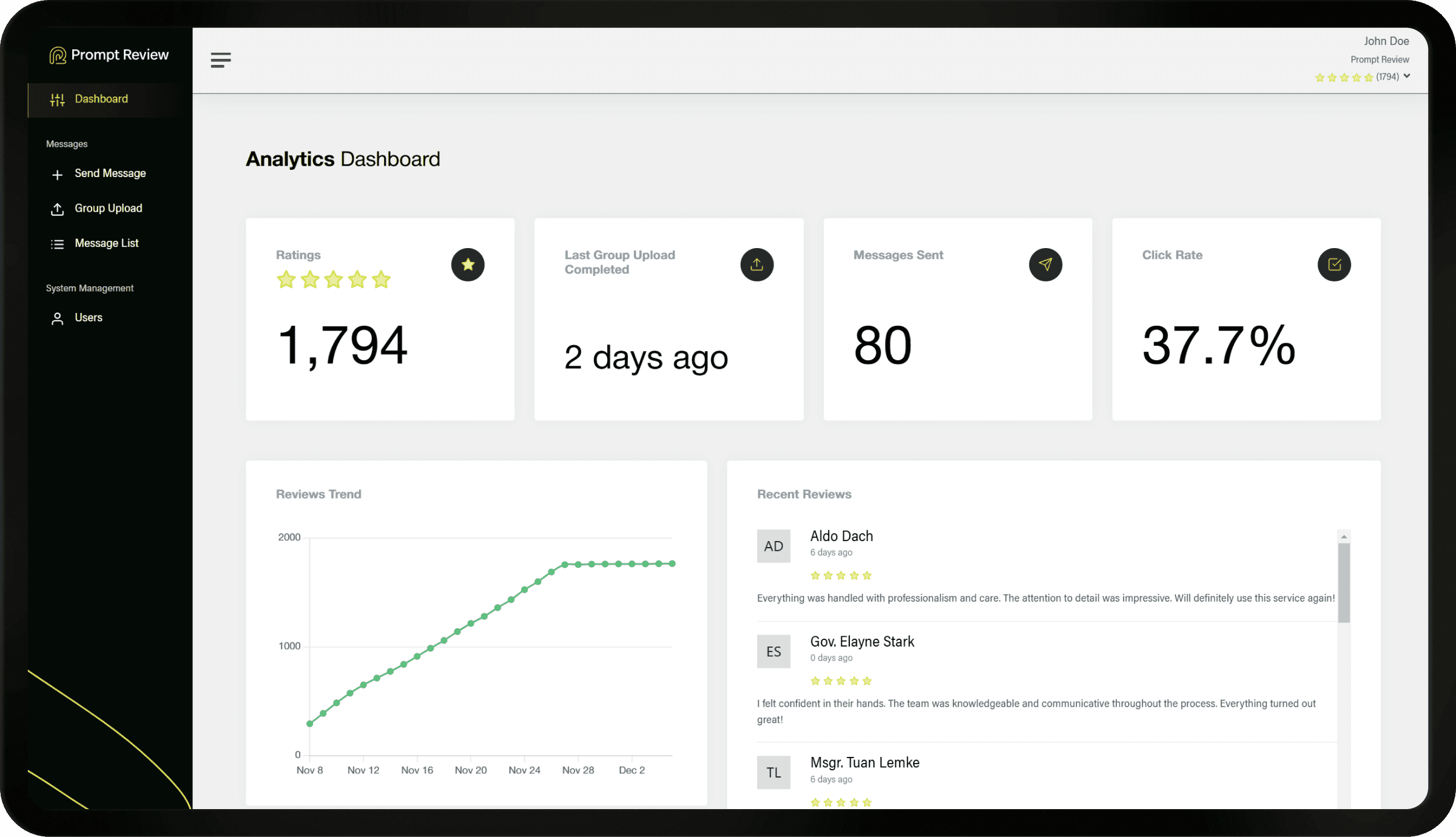Viewport: 1456px width, 837px height.
Task: Click the Dashboard sliders icon
Action: click(58, 99)
